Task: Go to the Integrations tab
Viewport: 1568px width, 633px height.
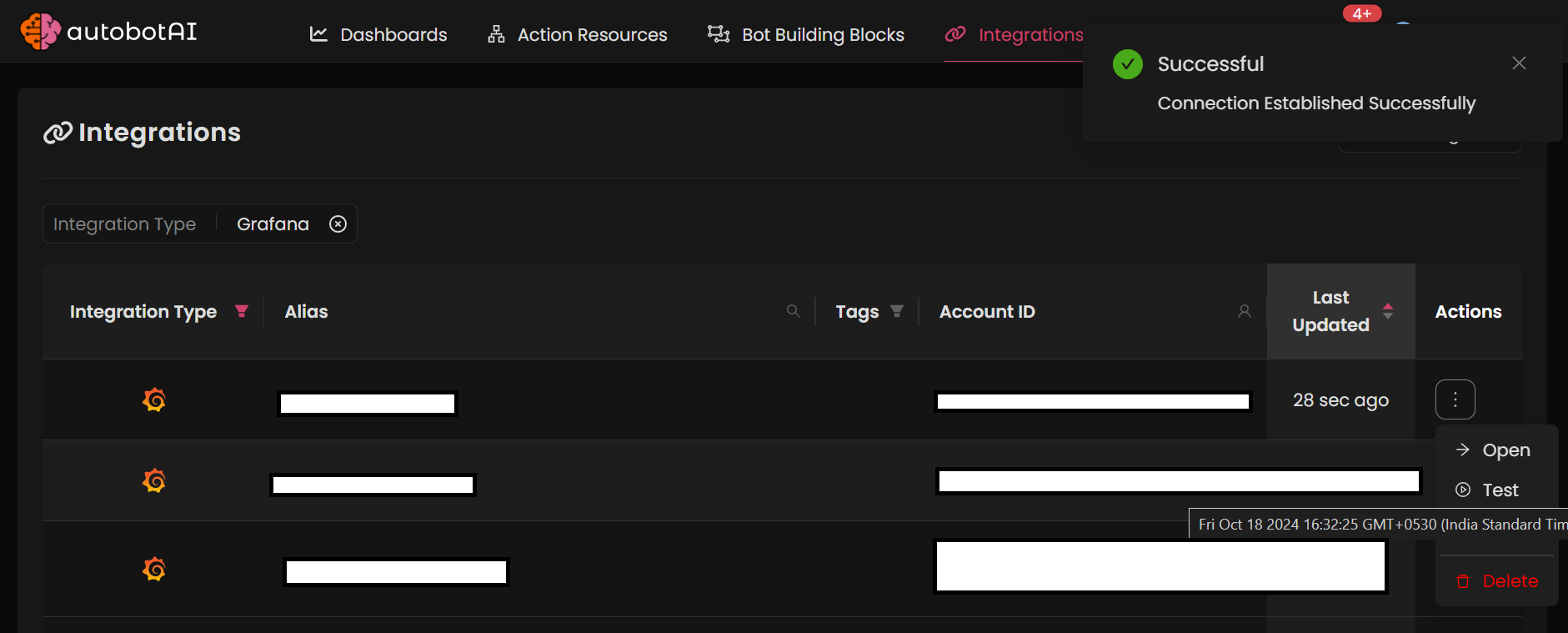Action: [x=1014, y=34]
